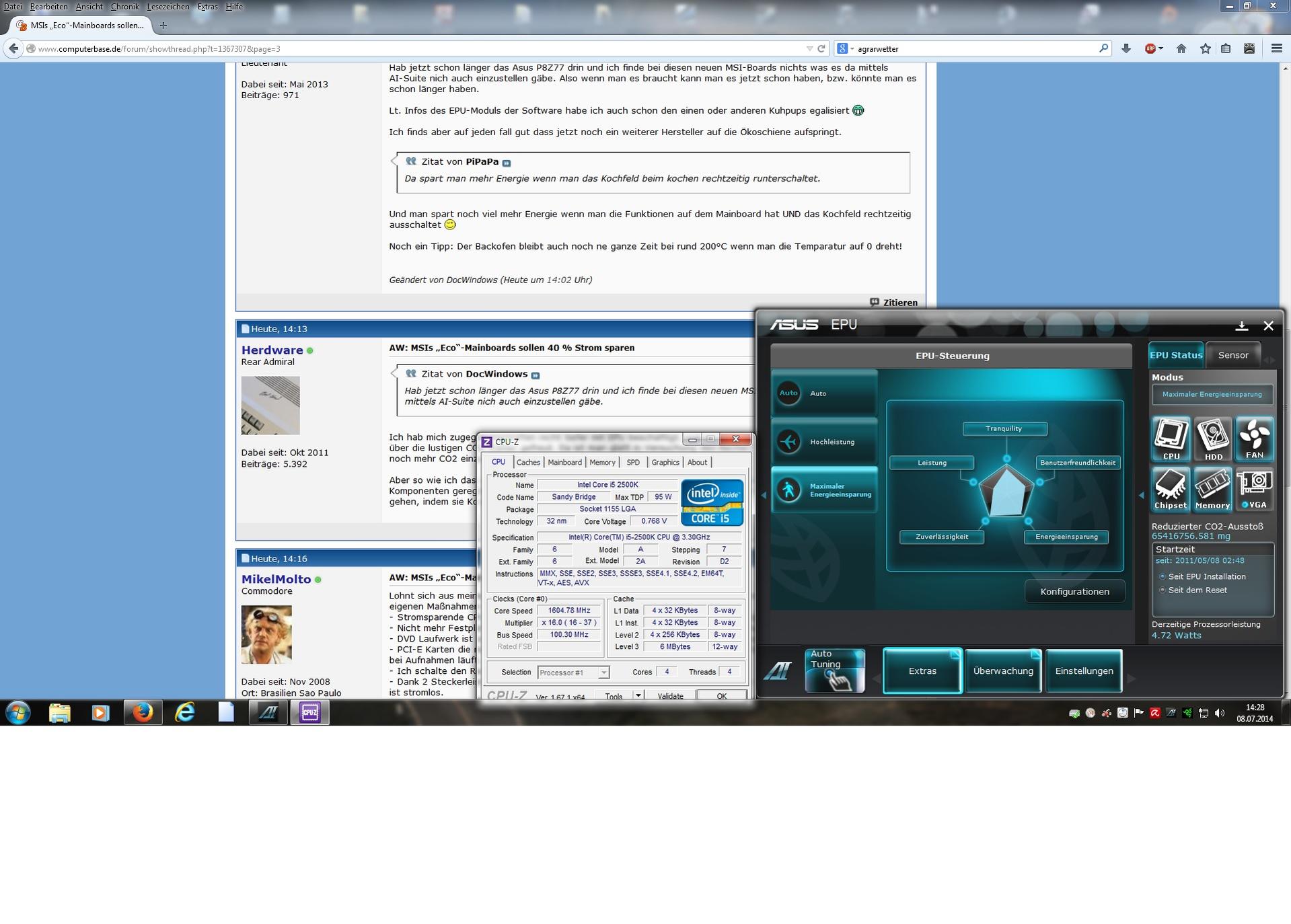
Task: Open Firefox downloads arrow icon
Action: (x=1126, y=48)
